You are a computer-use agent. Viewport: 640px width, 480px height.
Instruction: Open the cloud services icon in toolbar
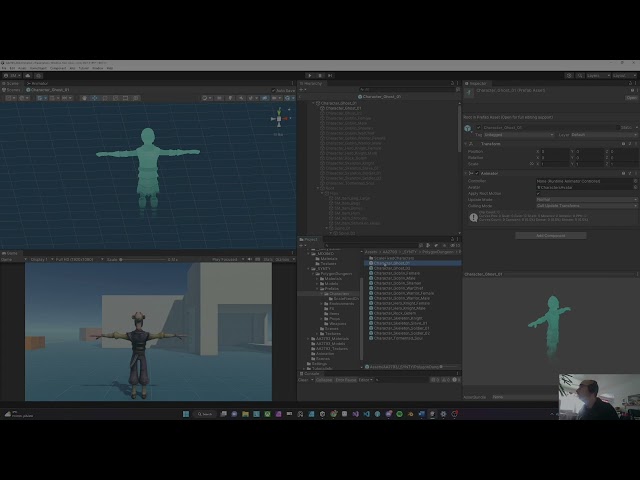pyautogui.click(x=28, y=76)
